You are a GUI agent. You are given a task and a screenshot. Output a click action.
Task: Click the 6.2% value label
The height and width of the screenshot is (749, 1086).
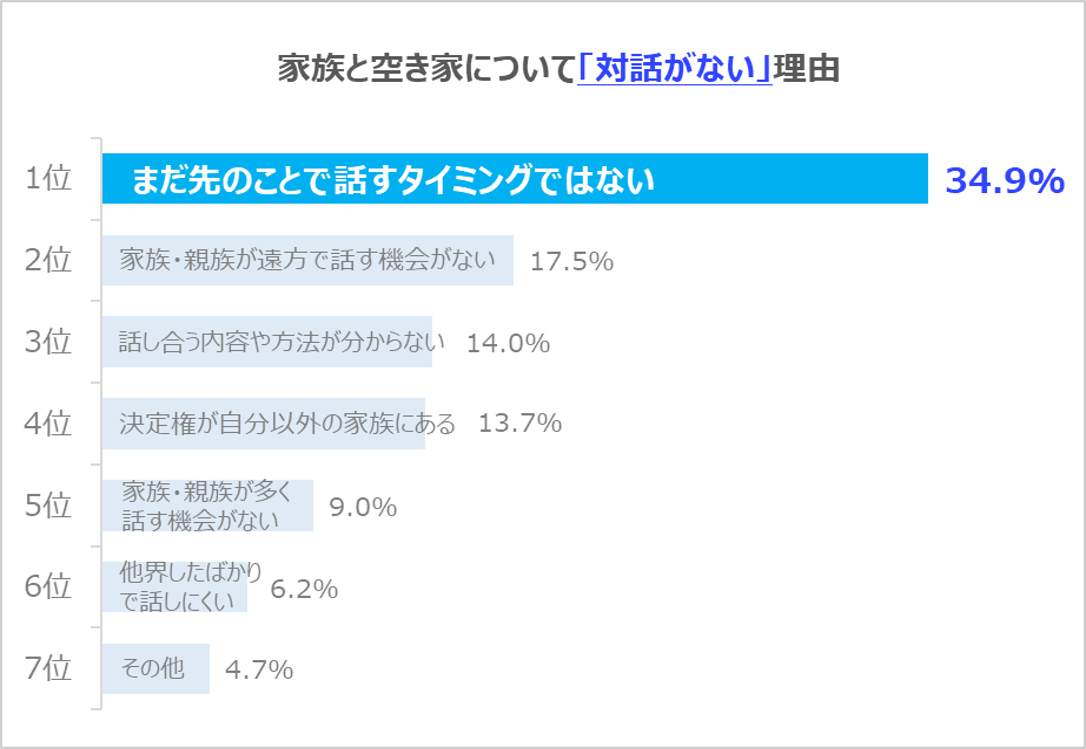coord(304,590)
